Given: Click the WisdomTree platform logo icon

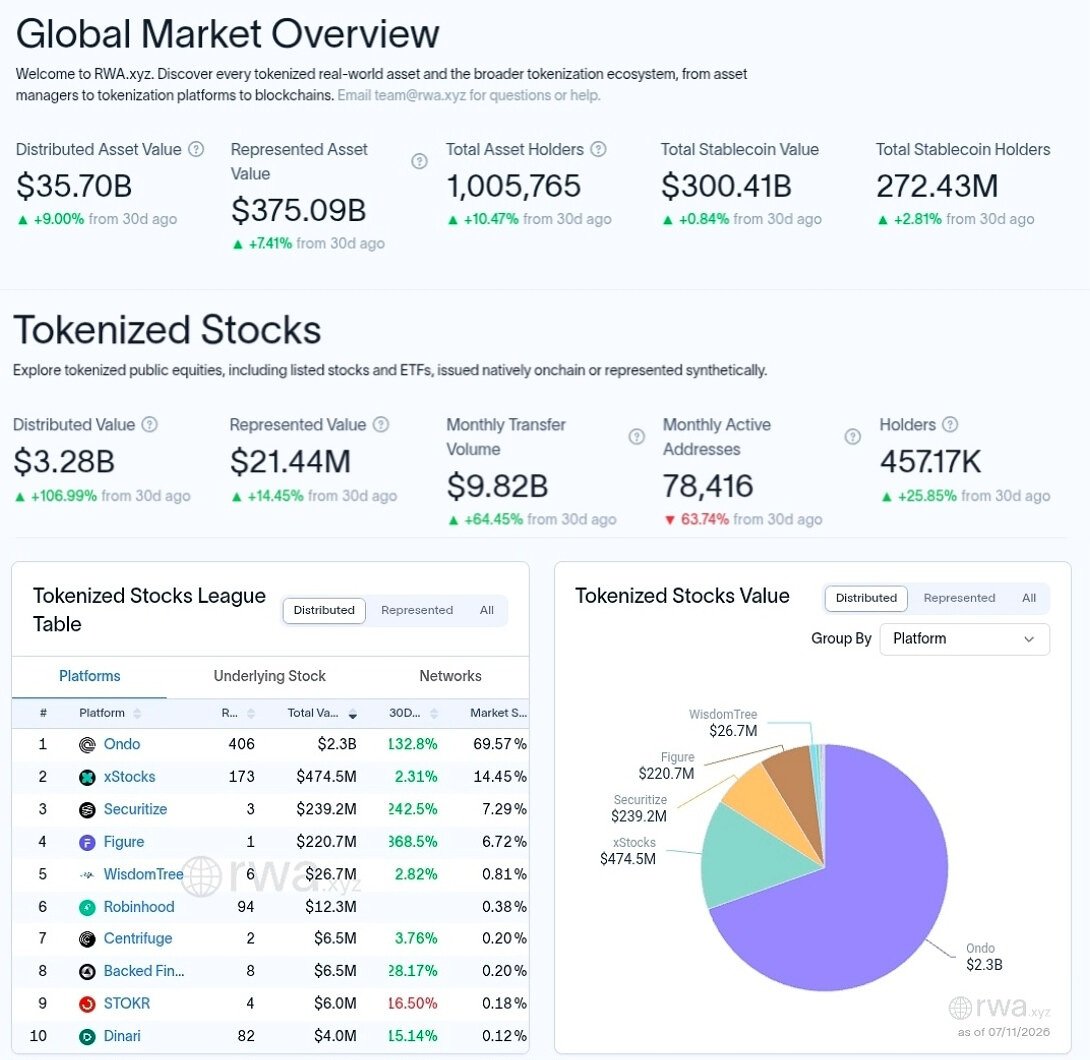Looking at the screenshot, I should [x=87, y=874].
